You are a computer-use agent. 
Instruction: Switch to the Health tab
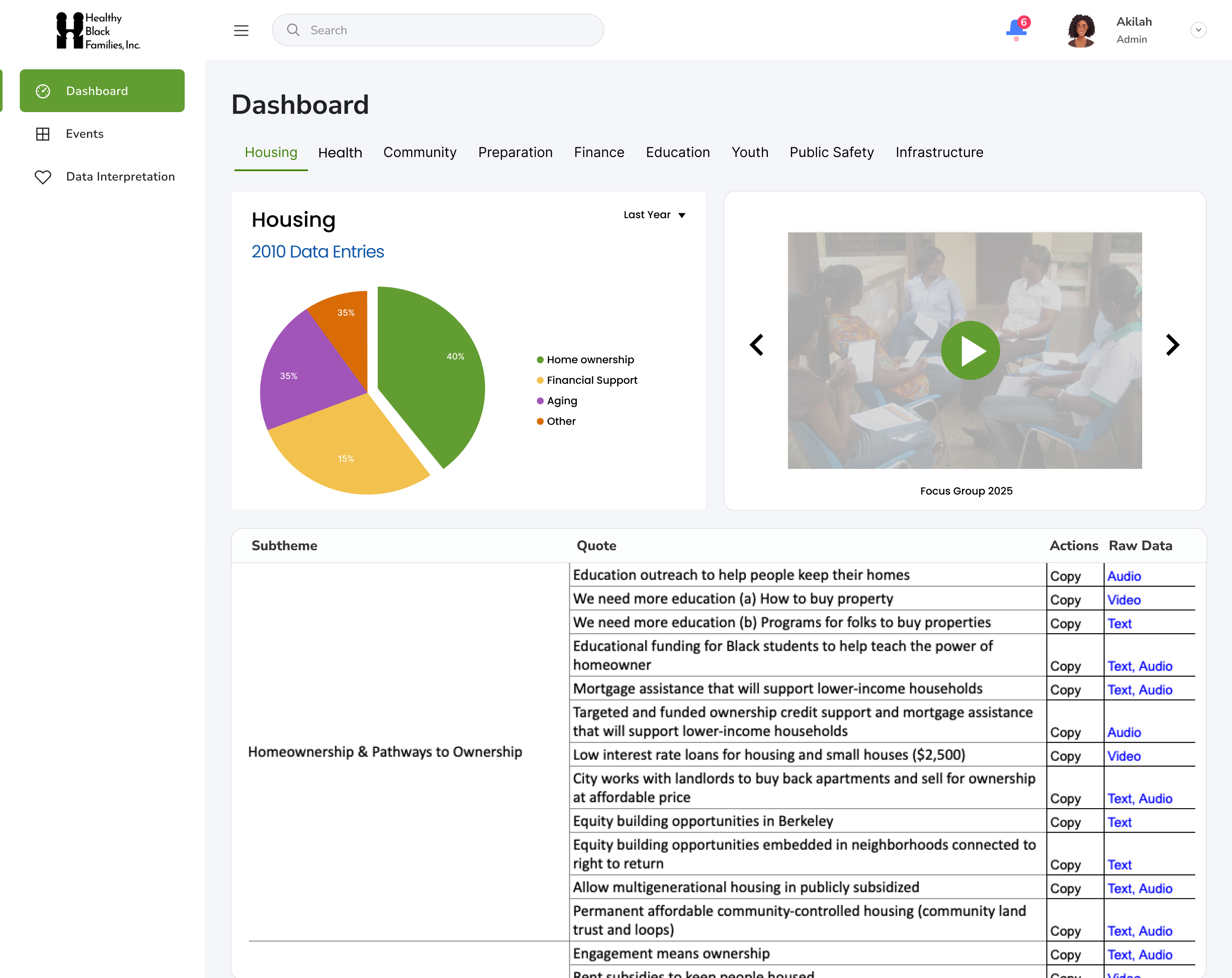[340, 153]
